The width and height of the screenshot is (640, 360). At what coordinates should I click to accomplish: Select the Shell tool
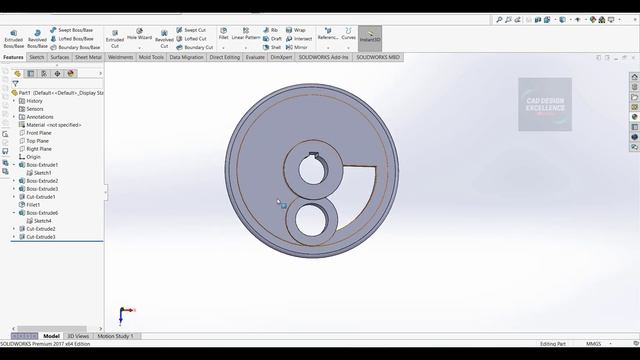272,47
